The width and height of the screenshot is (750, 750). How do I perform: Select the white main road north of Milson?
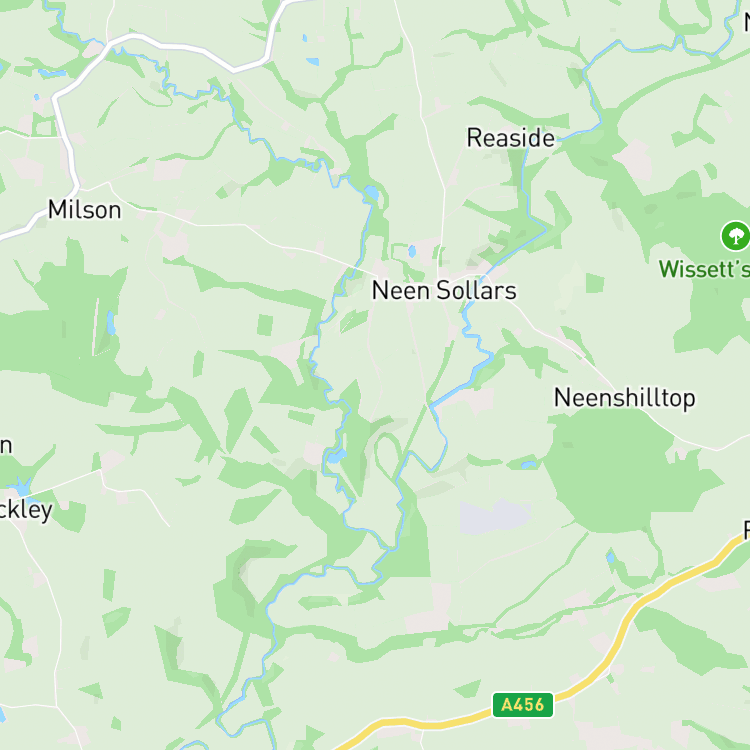(158, 45)
